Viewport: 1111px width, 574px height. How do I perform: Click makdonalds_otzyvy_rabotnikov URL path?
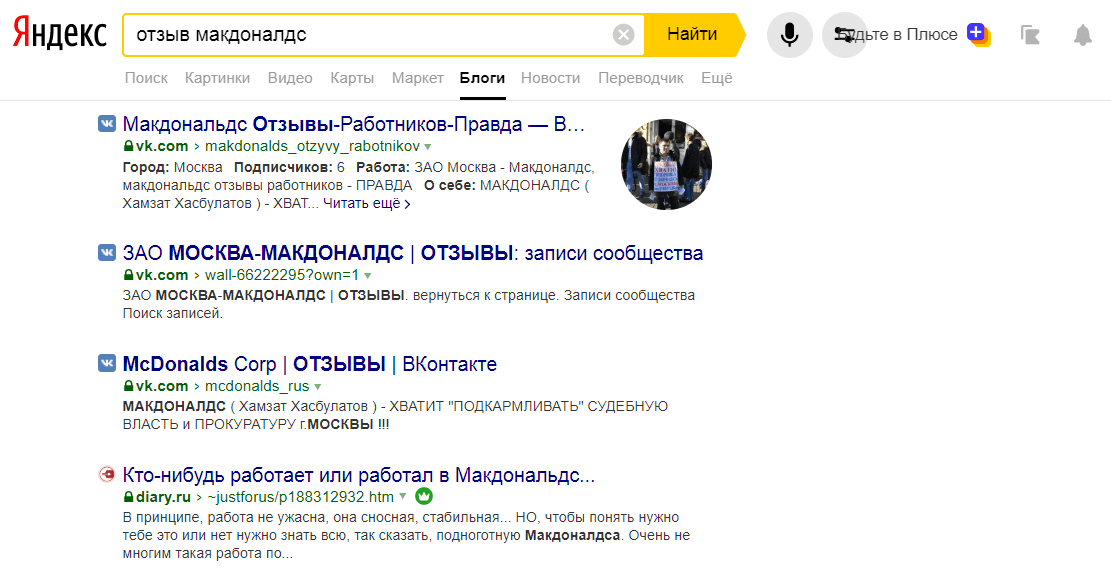coord(312,147)
